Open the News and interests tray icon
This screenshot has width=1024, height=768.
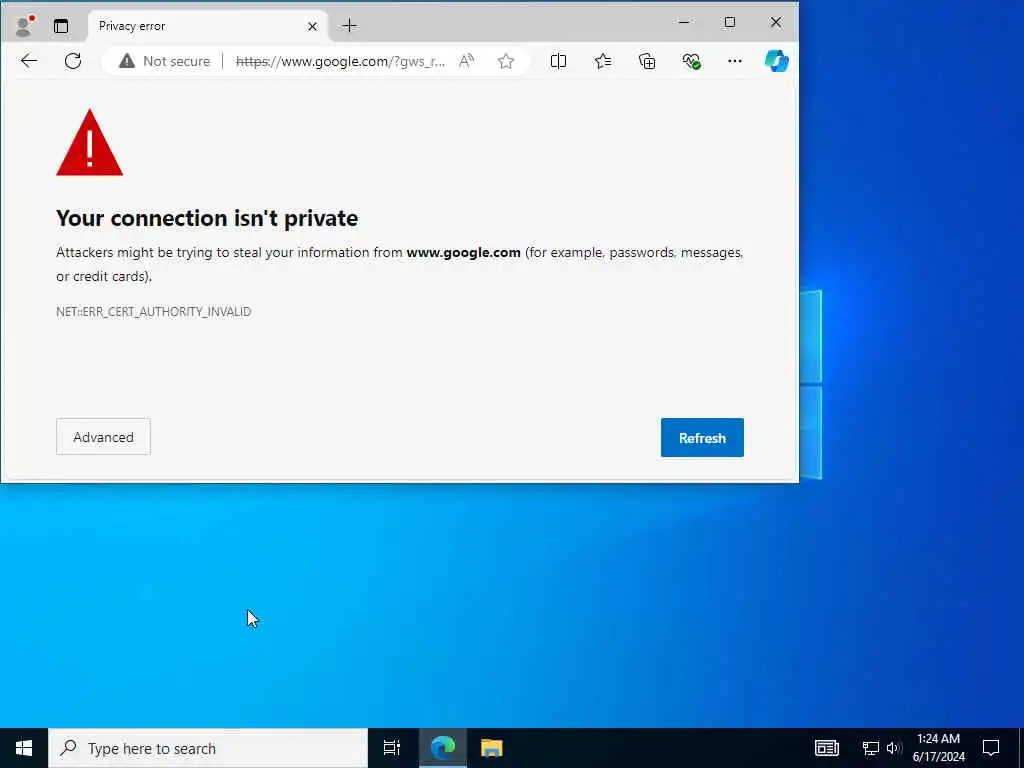(x=827, y=748)
